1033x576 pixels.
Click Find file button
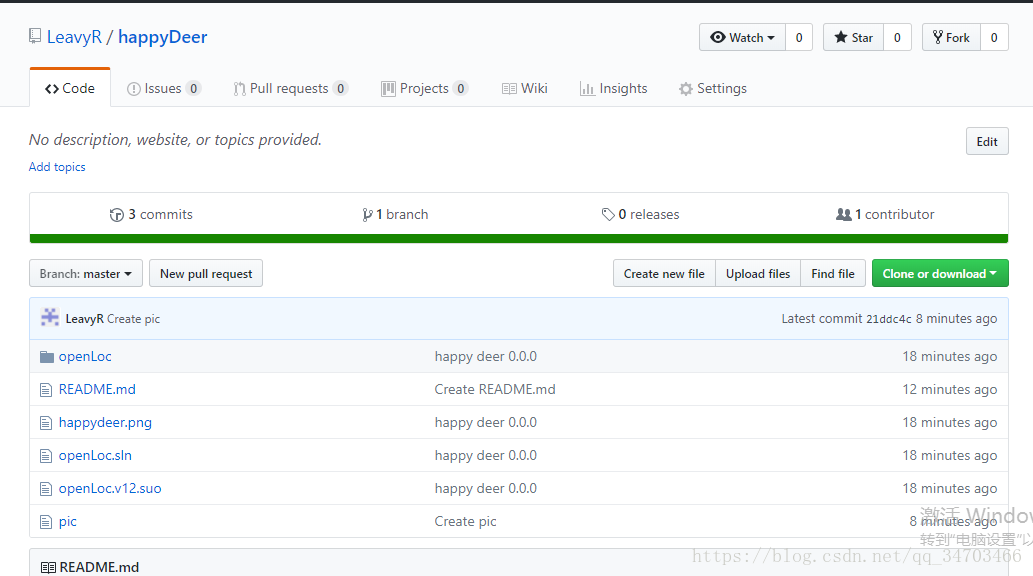click(833, 274)
